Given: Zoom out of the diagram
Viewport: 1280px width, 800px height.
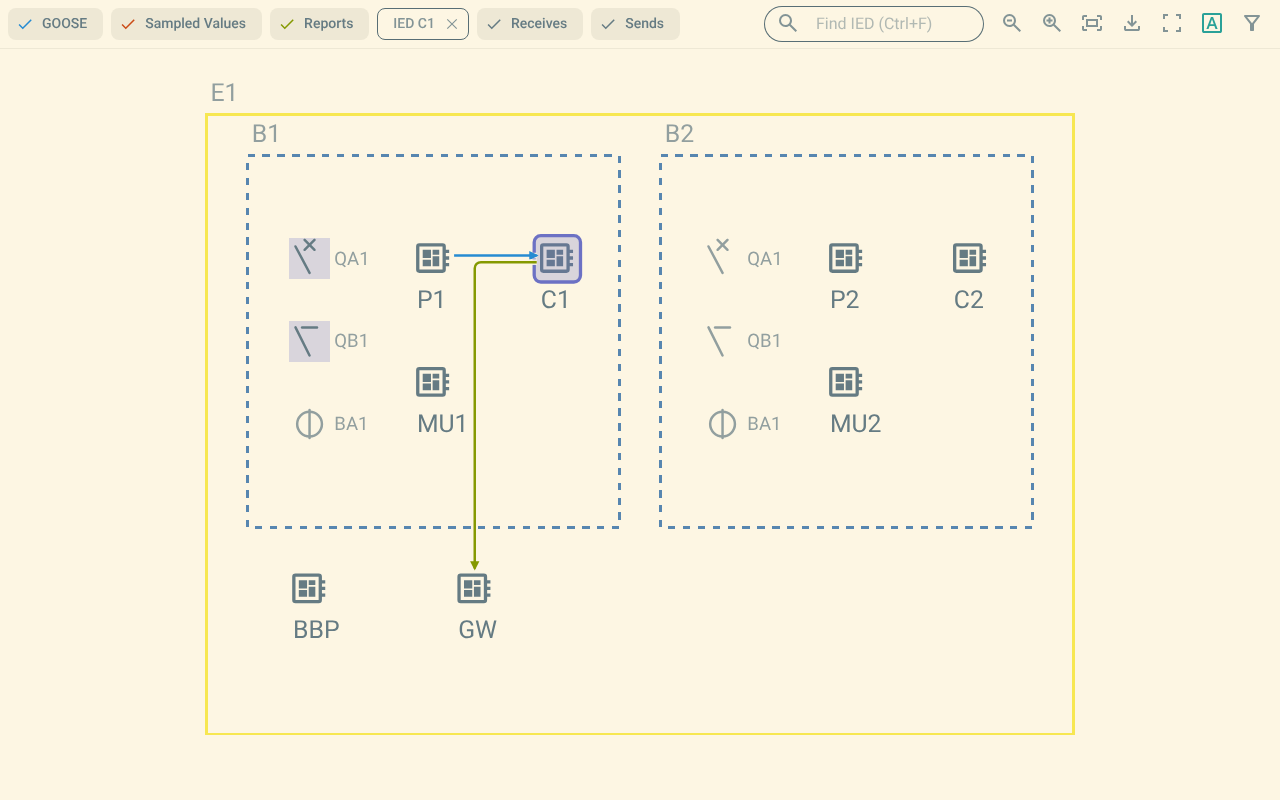Looking at the screenshot, I should pos(1012,23).
